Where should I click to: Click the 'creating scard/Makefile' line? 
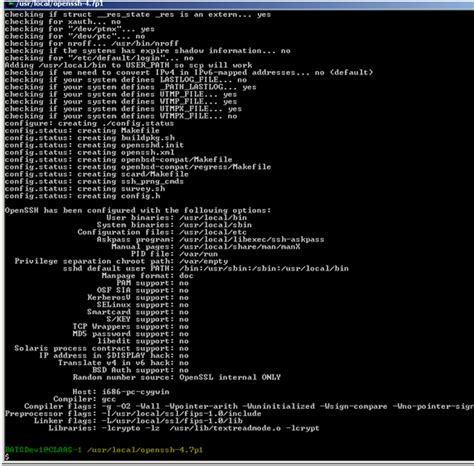97,174
